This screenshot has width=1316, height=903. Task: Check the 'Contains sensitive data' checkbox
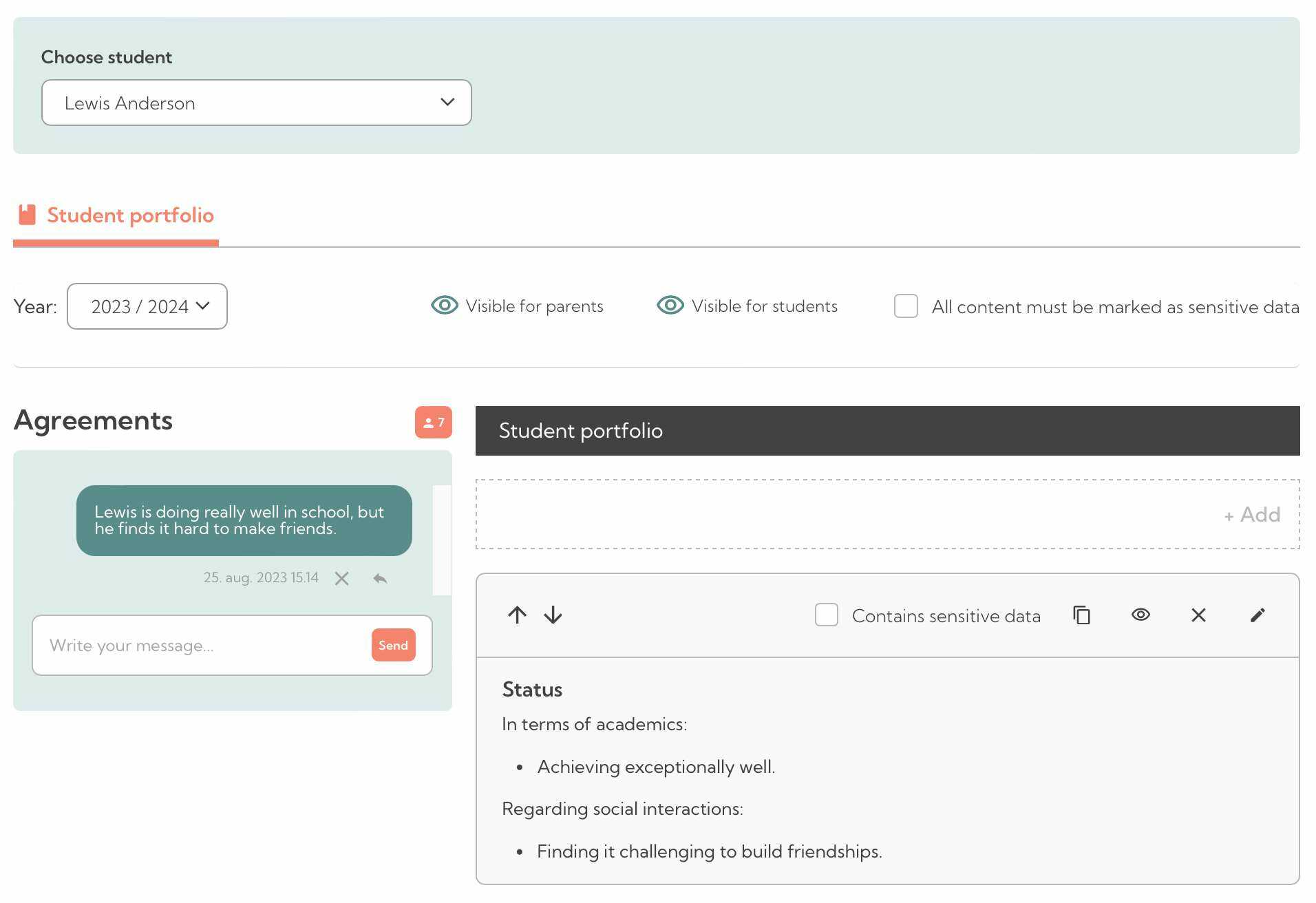pyautogui.click(x=826, y=615)
